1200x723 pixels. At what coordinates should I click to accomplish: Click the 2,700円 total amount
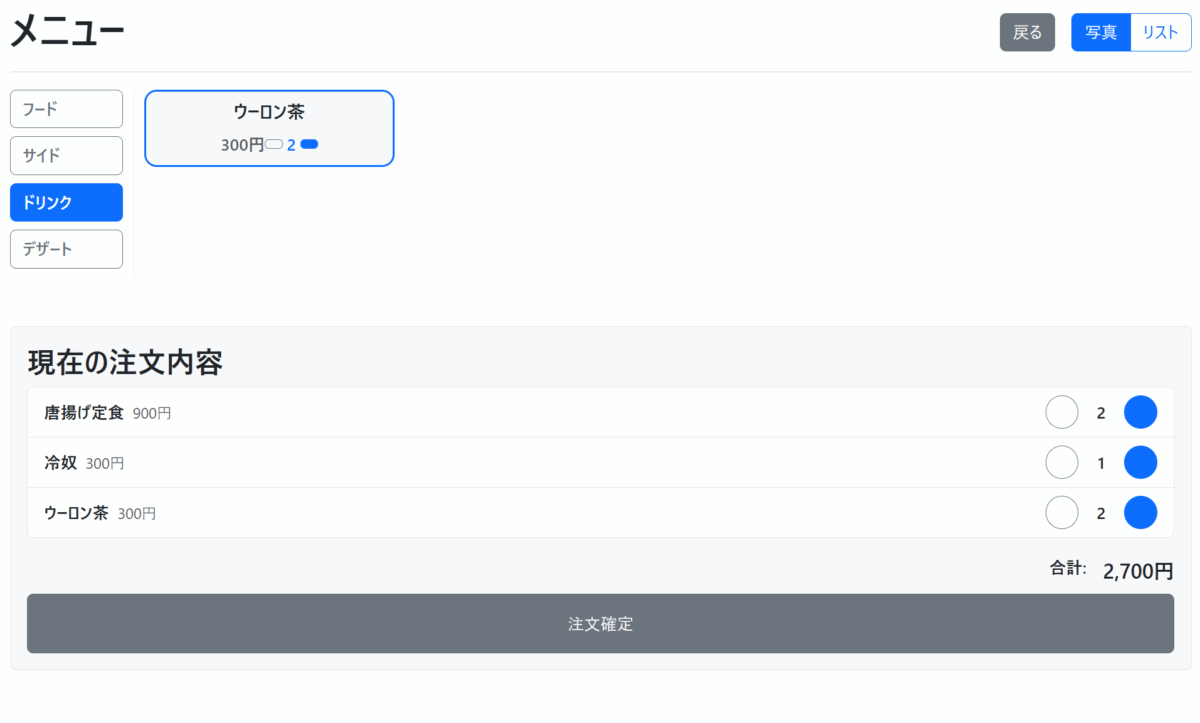coord(1137,571)
